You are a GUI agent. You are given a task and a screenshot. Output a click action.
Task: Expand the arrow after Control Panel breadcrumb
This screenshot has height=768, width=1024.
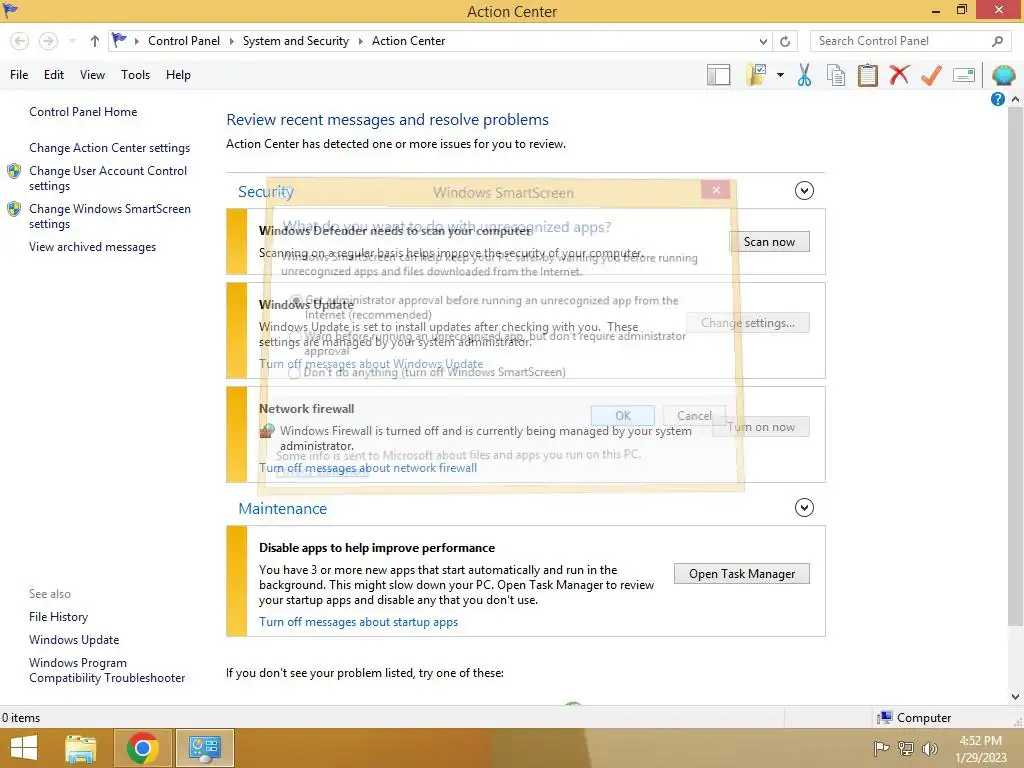231,41
